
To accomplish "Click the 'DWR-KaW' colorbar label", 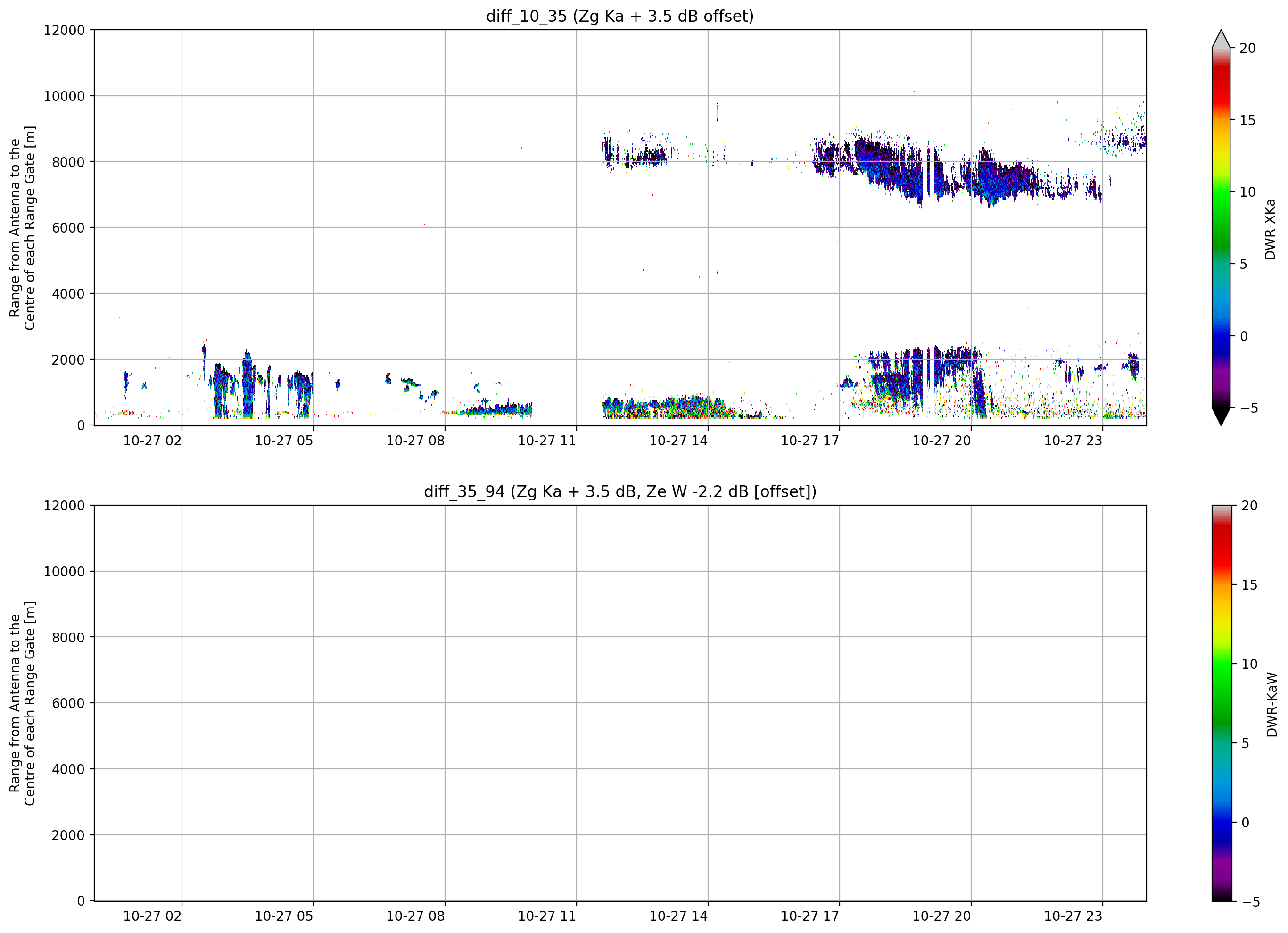I will click(1272, 705).
